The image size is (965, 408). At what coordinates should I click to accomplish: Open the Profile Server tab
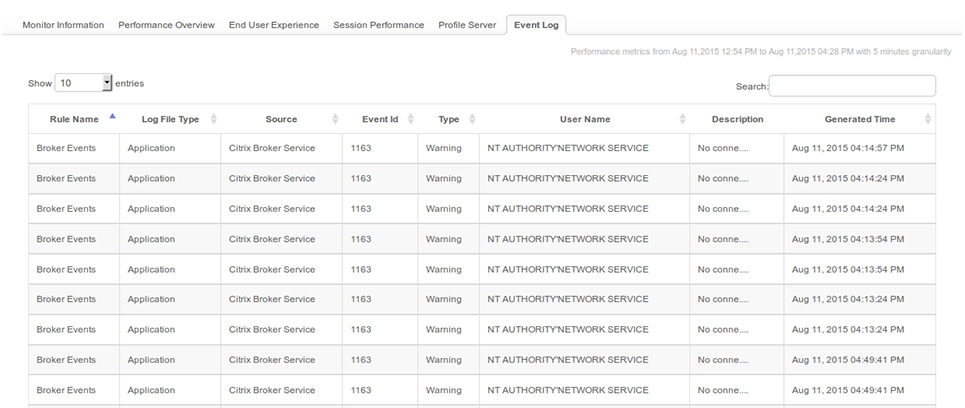[467, 25]
